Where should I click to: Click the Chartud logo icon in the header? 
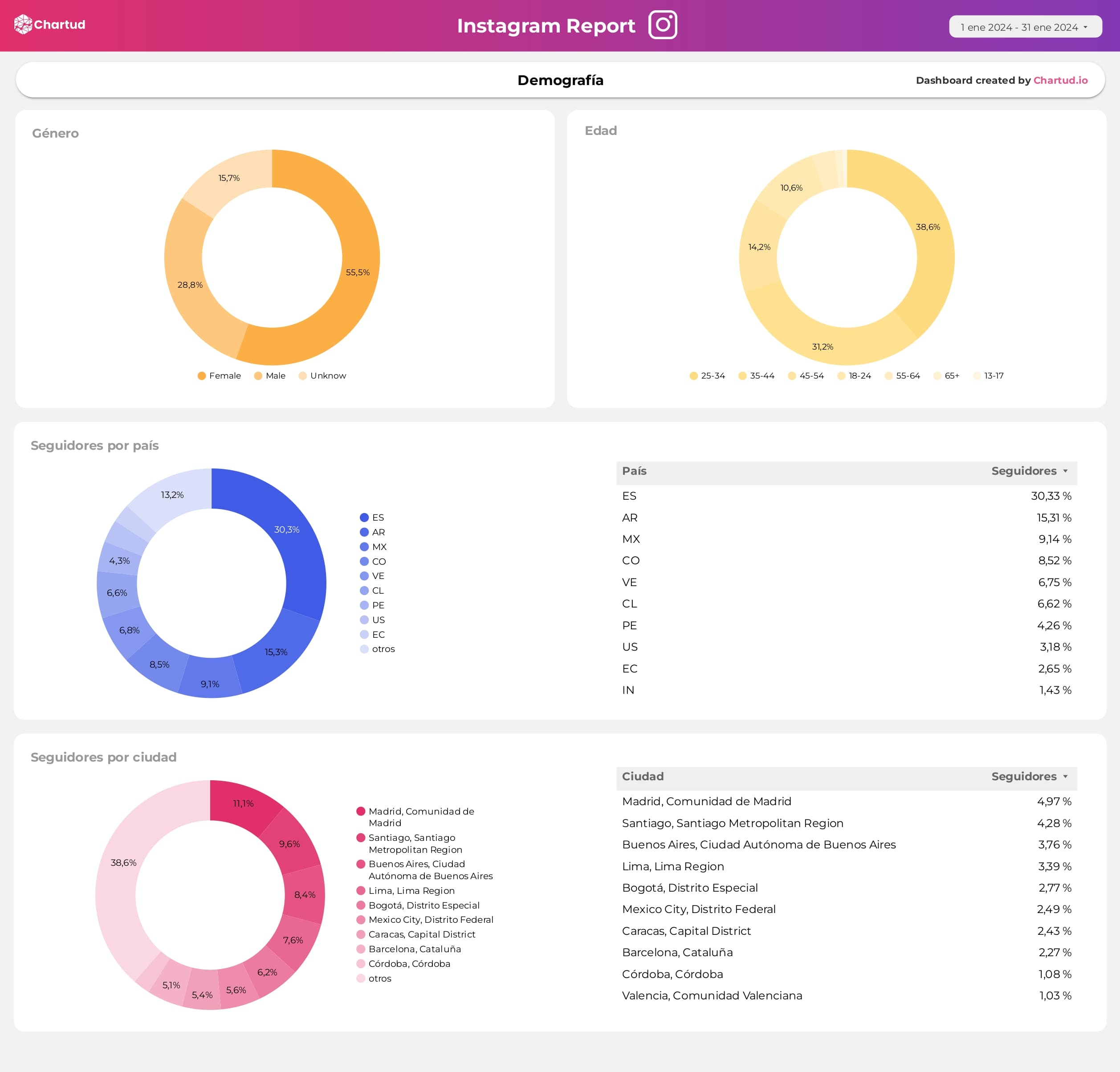23,24
